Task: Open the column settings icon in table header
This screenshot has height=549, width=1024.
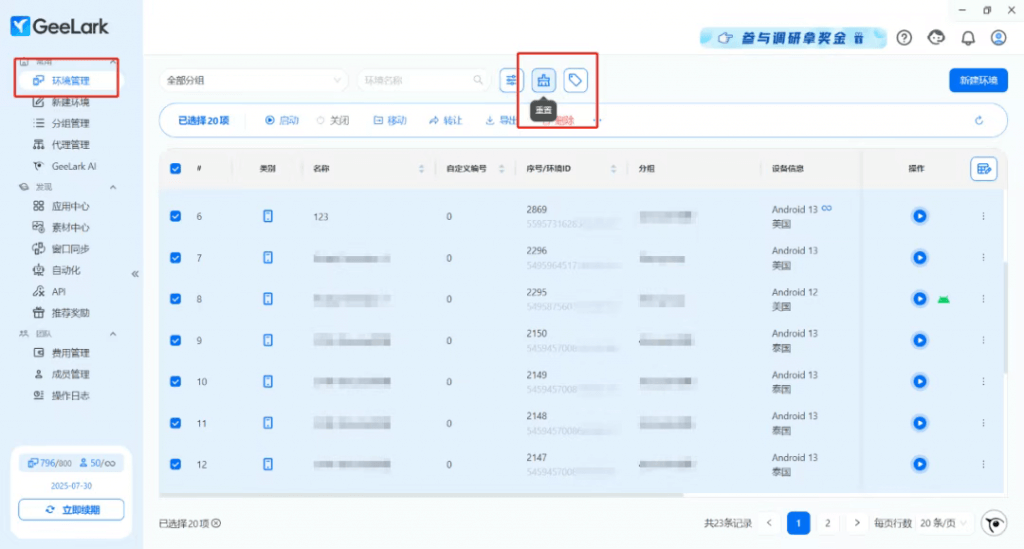Action: [x=983, y=169]
